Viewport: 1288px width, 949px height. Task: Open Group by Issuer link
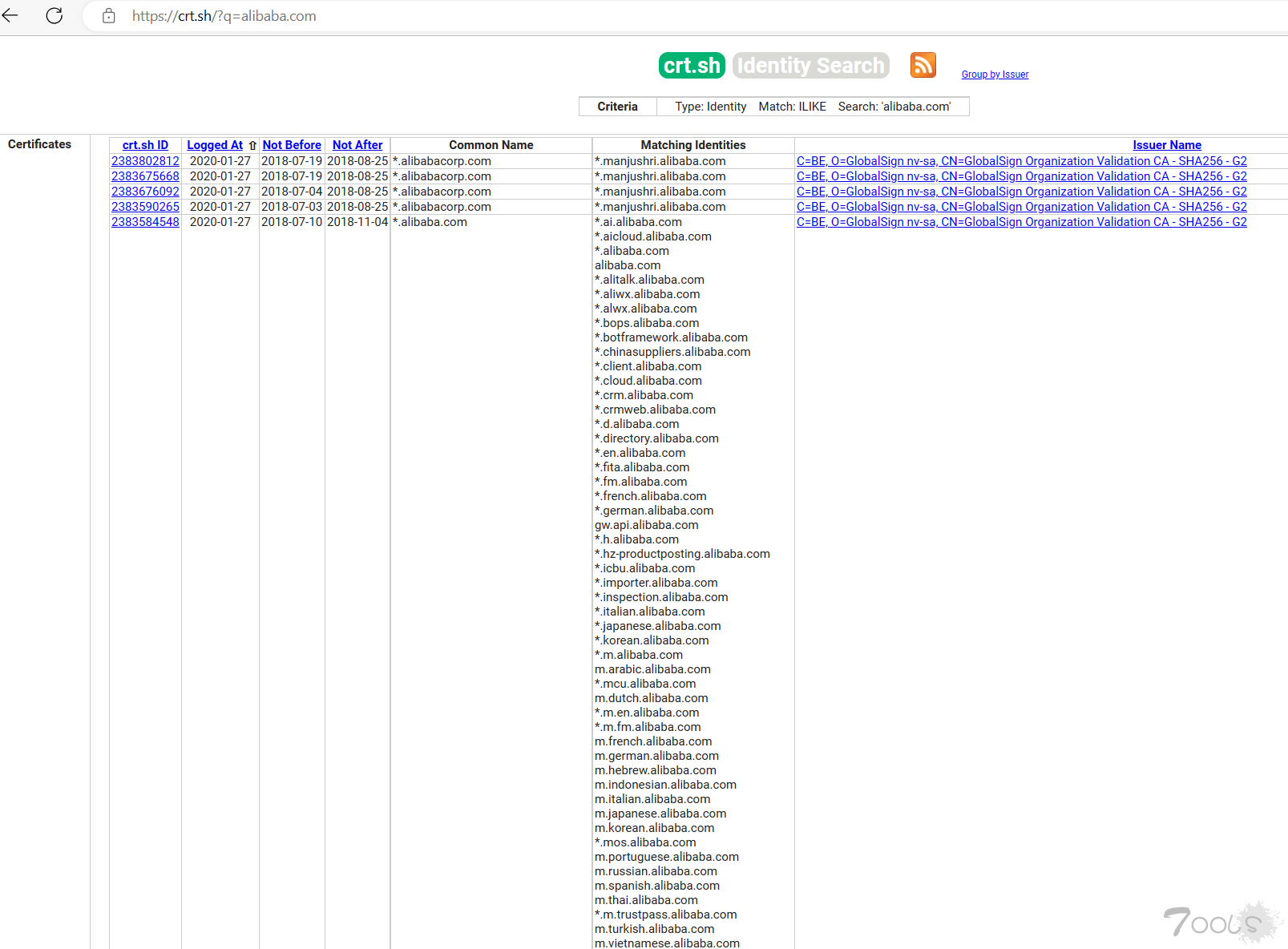[995, 75]
